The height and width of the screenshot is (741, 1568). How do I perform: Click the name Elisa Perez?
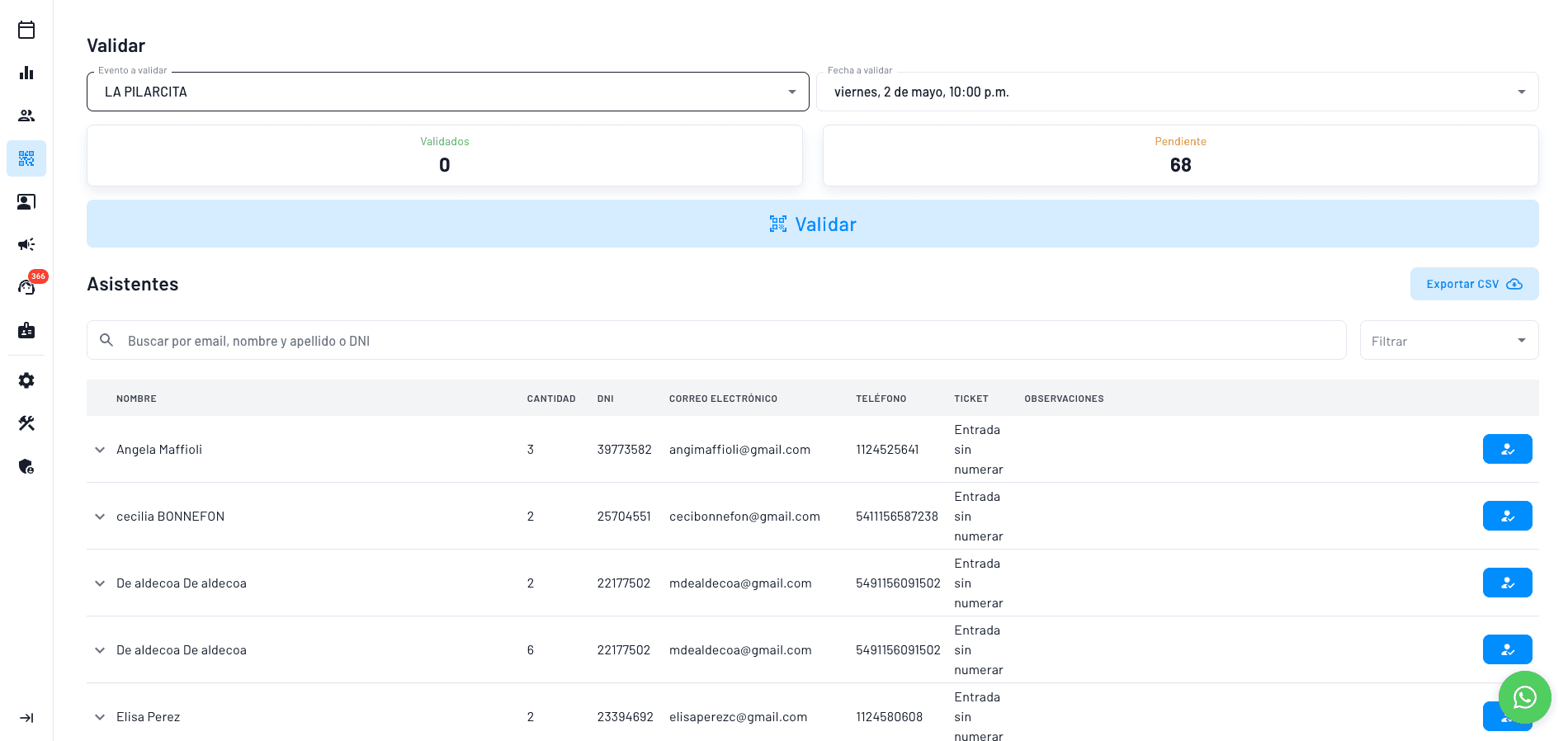pos(149,717)
